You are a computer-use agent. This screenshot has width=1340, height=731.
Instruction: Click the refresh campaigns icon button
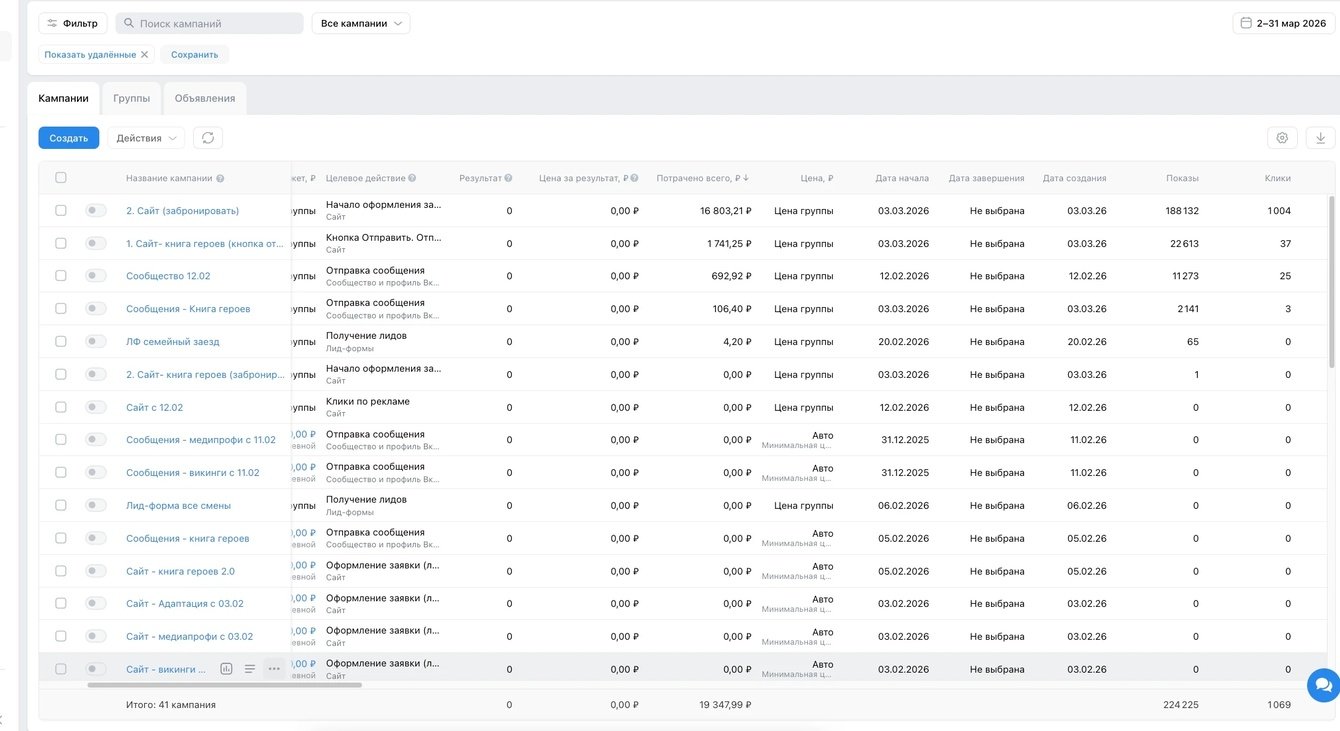(x=208, y=138)
